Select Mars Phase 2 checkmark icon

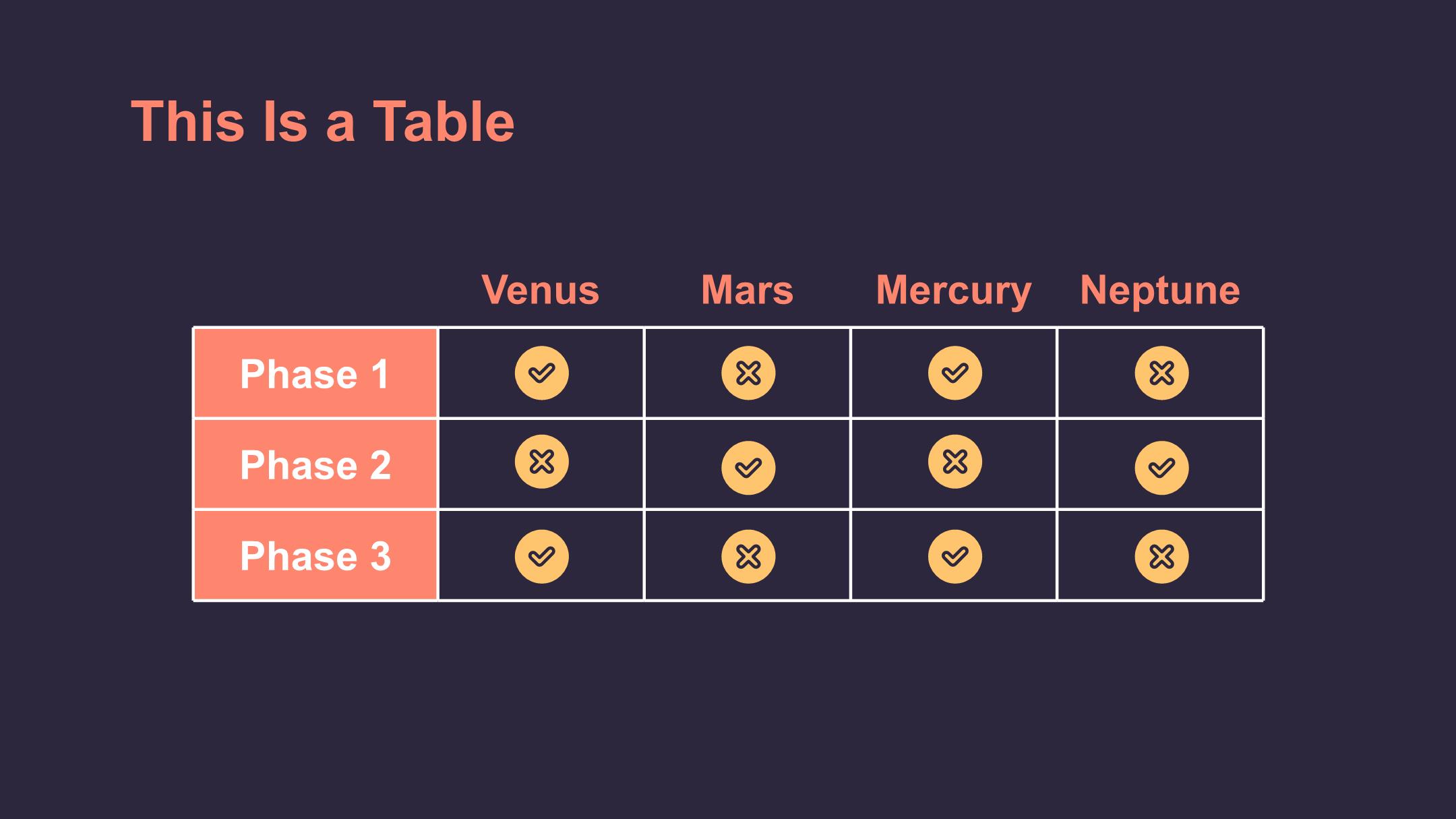[x=748, y=468]
